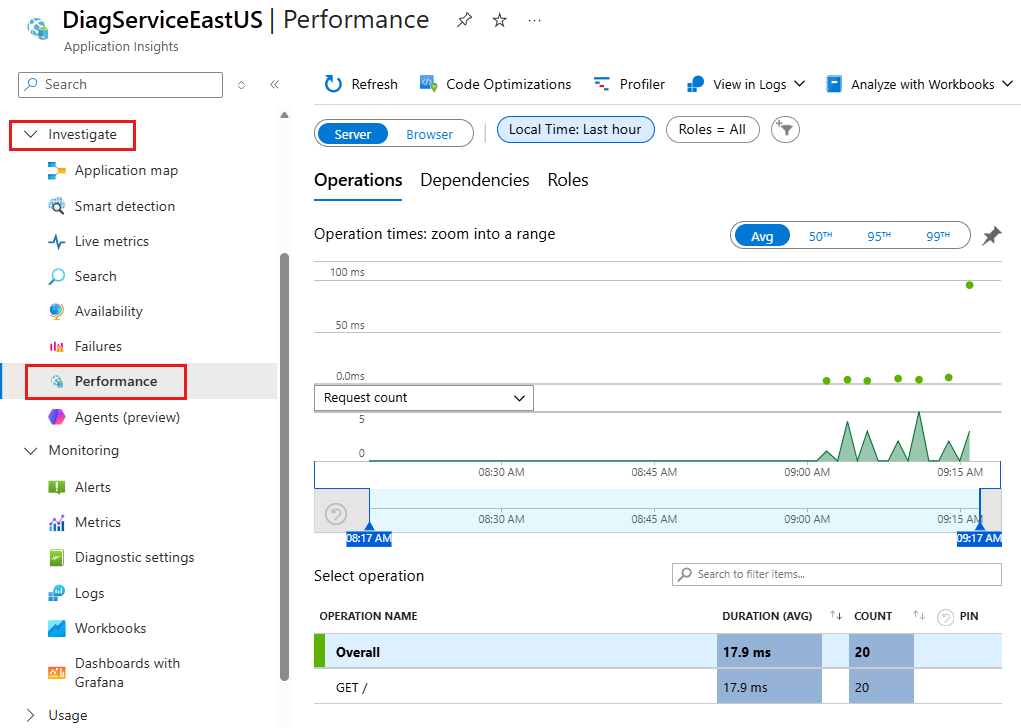Open Live metrics in the sidebar

point(111,242)
